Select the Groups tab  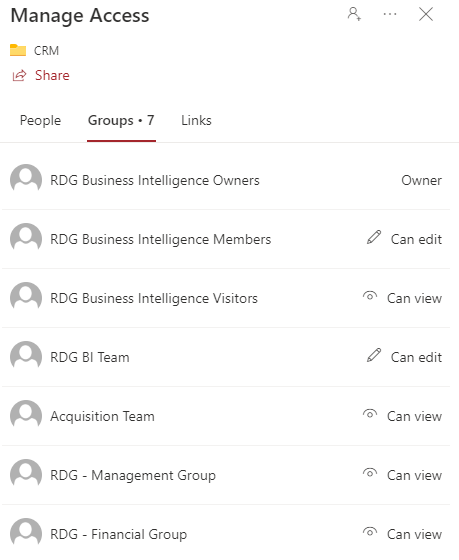pos(121,120)
